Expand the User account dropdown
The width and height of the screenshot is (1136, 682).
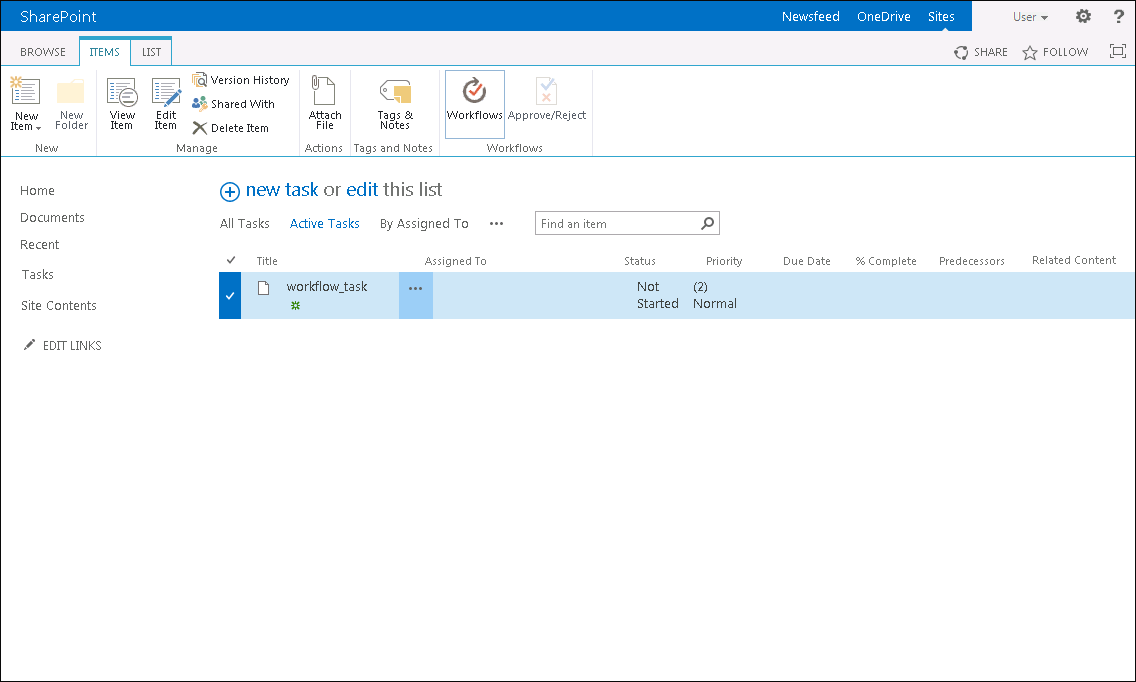tap(1030, 17)
